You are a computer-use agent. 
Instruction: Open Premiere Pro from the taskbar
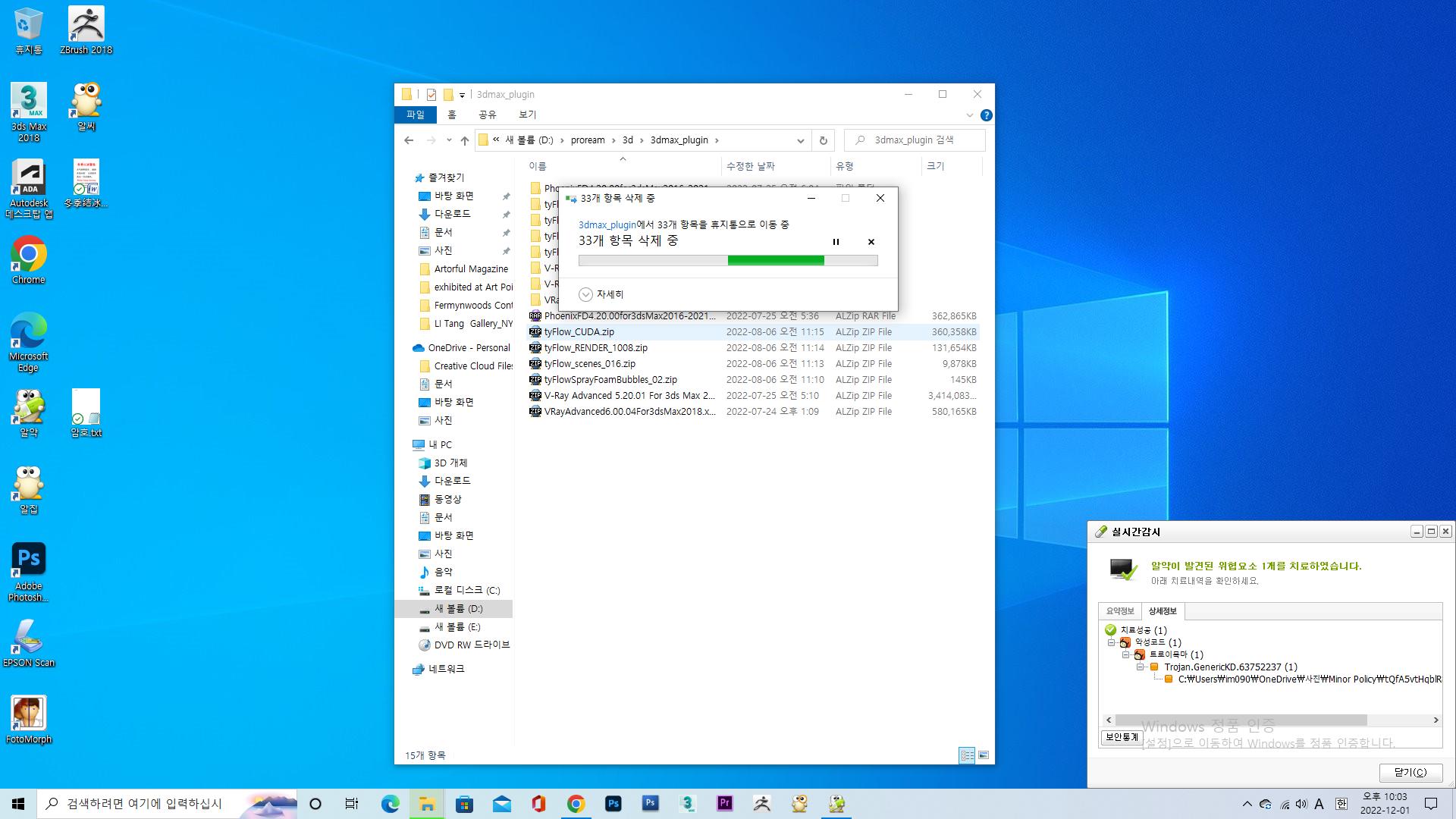[724, 803]
